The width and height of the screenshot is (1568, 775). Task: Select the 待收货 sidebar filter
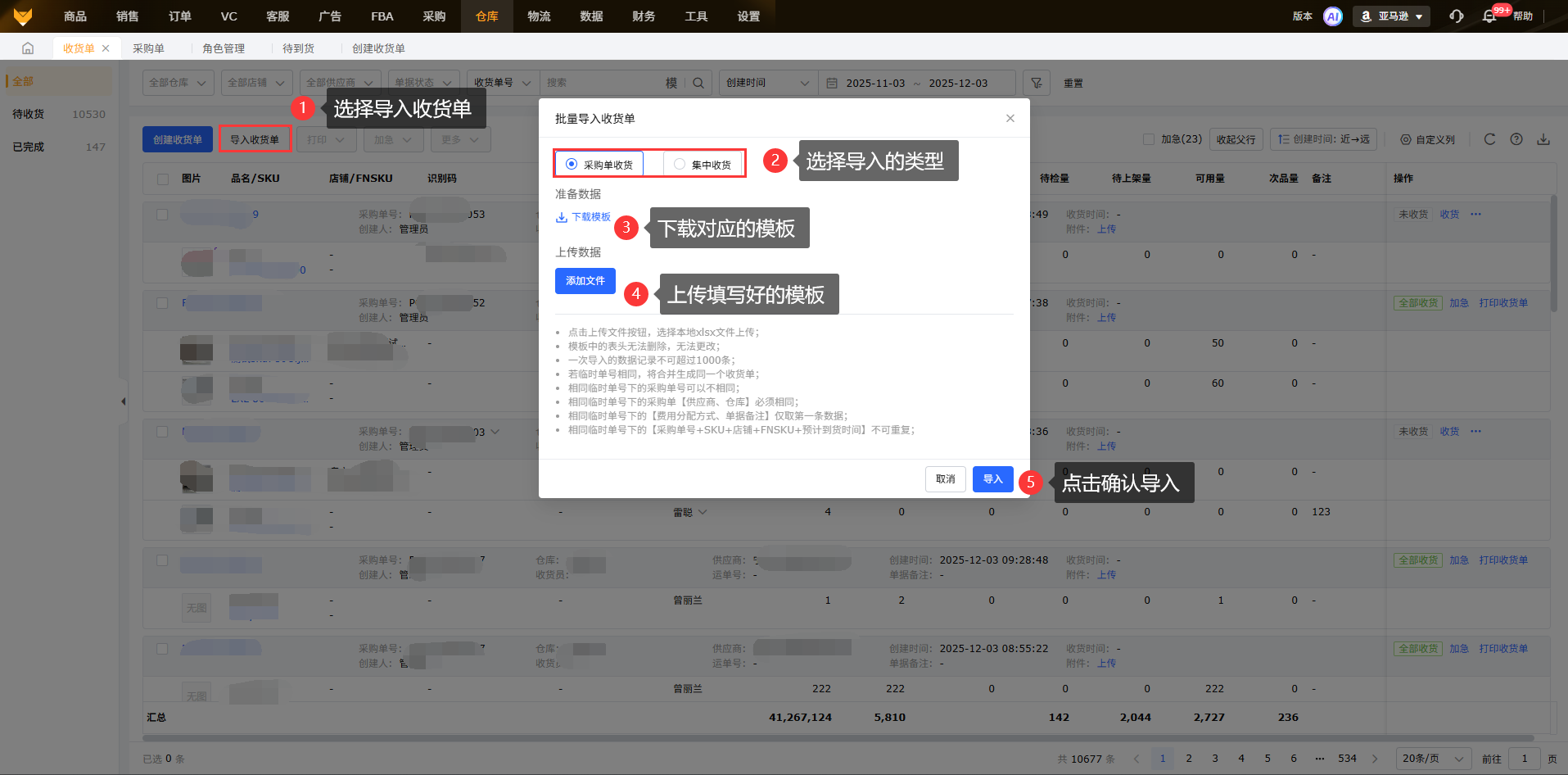[59, 114]
